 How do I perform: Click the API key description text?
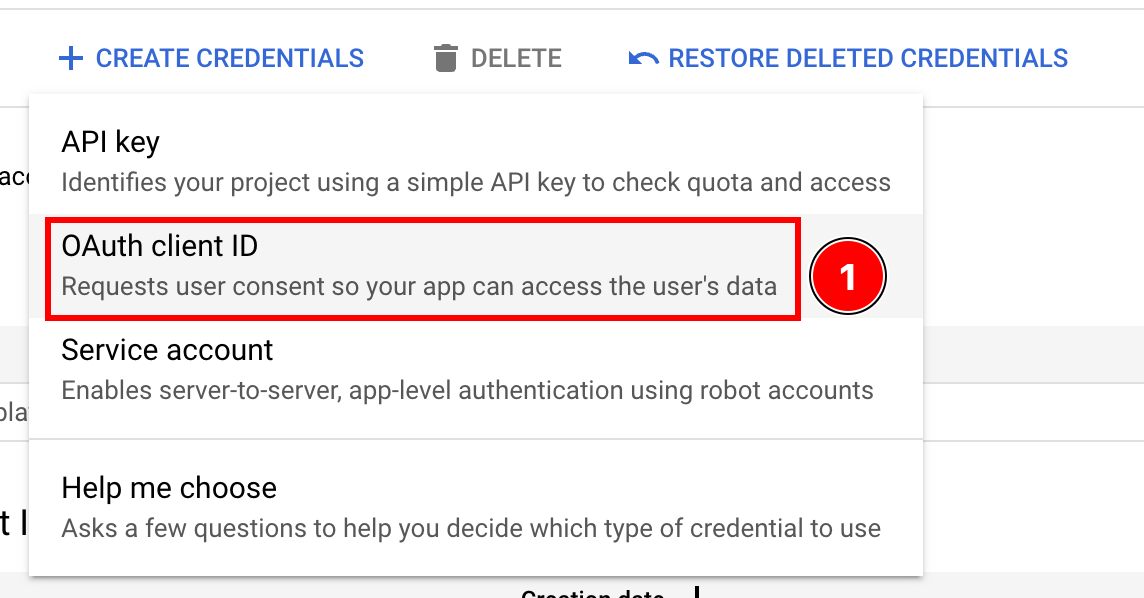(x=477, y=182)
